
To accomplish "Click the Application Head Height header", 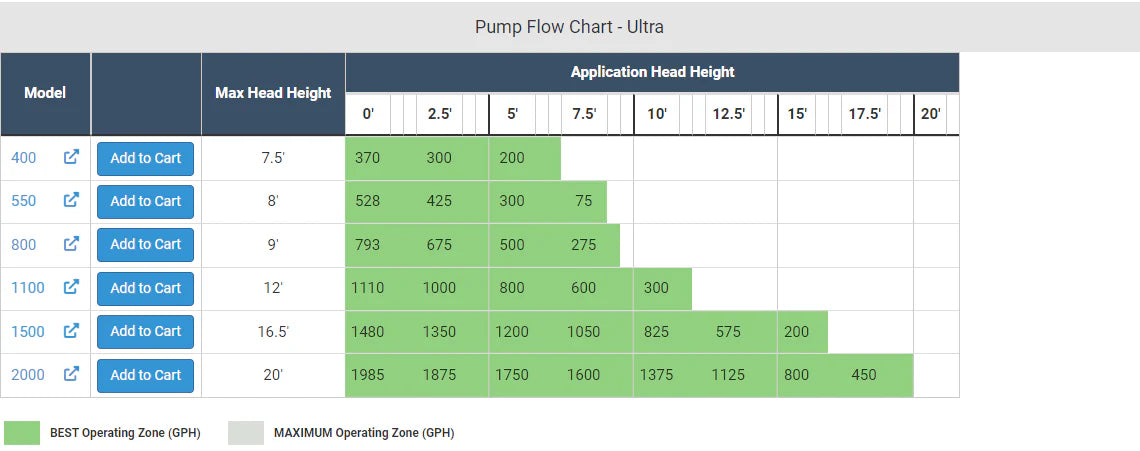I will tap(652, 72).
